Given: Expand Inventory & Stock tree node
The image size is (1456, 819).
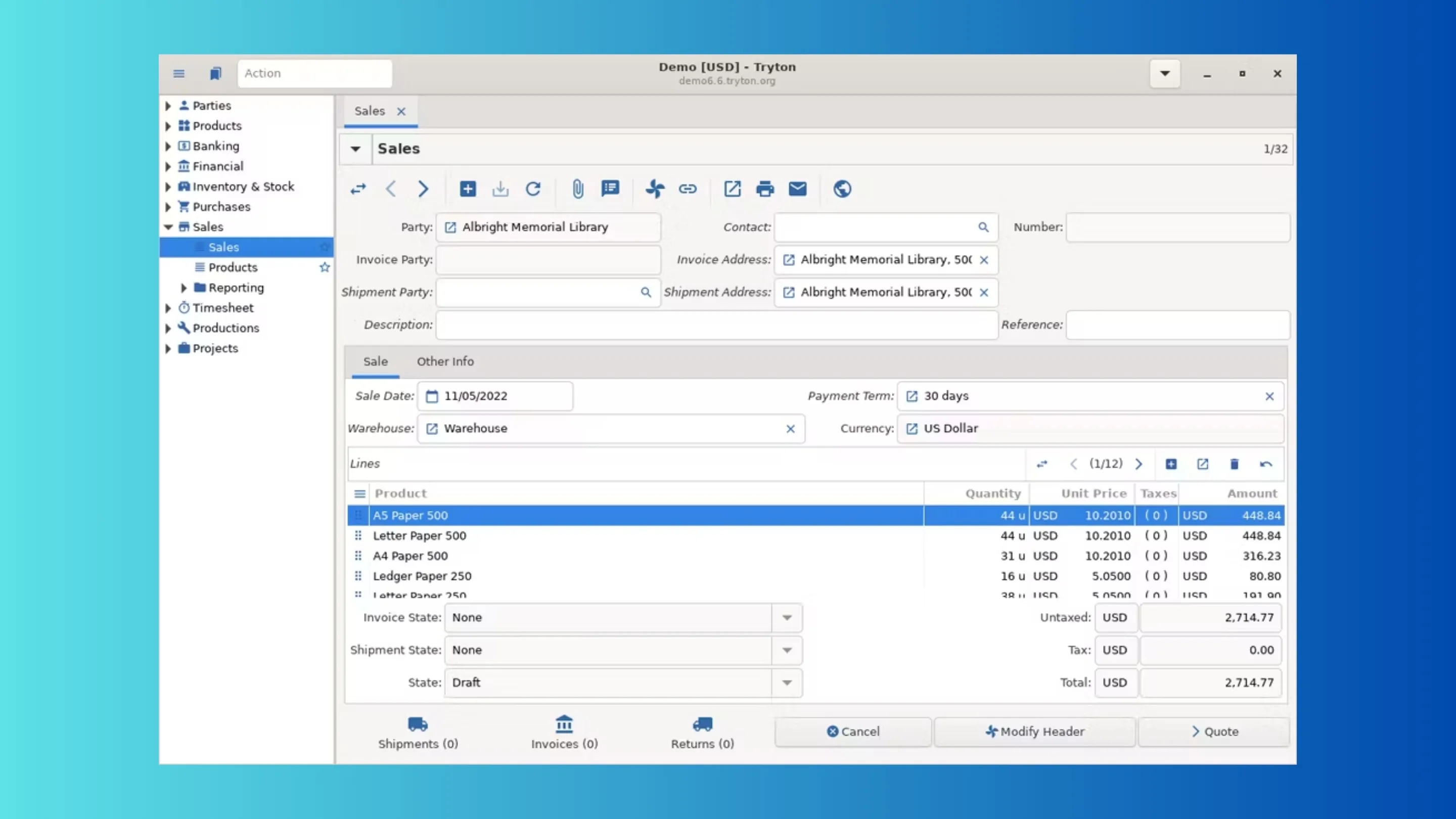Looking at the screenshot, I should pyautogui.click(x=168, y=187).
